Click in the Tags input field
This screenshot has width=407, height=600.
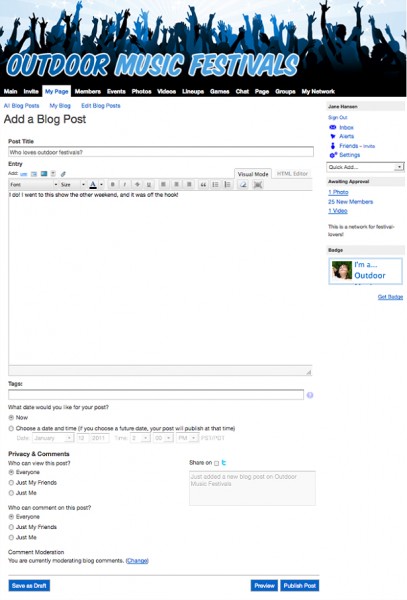(x=156, y=395)
